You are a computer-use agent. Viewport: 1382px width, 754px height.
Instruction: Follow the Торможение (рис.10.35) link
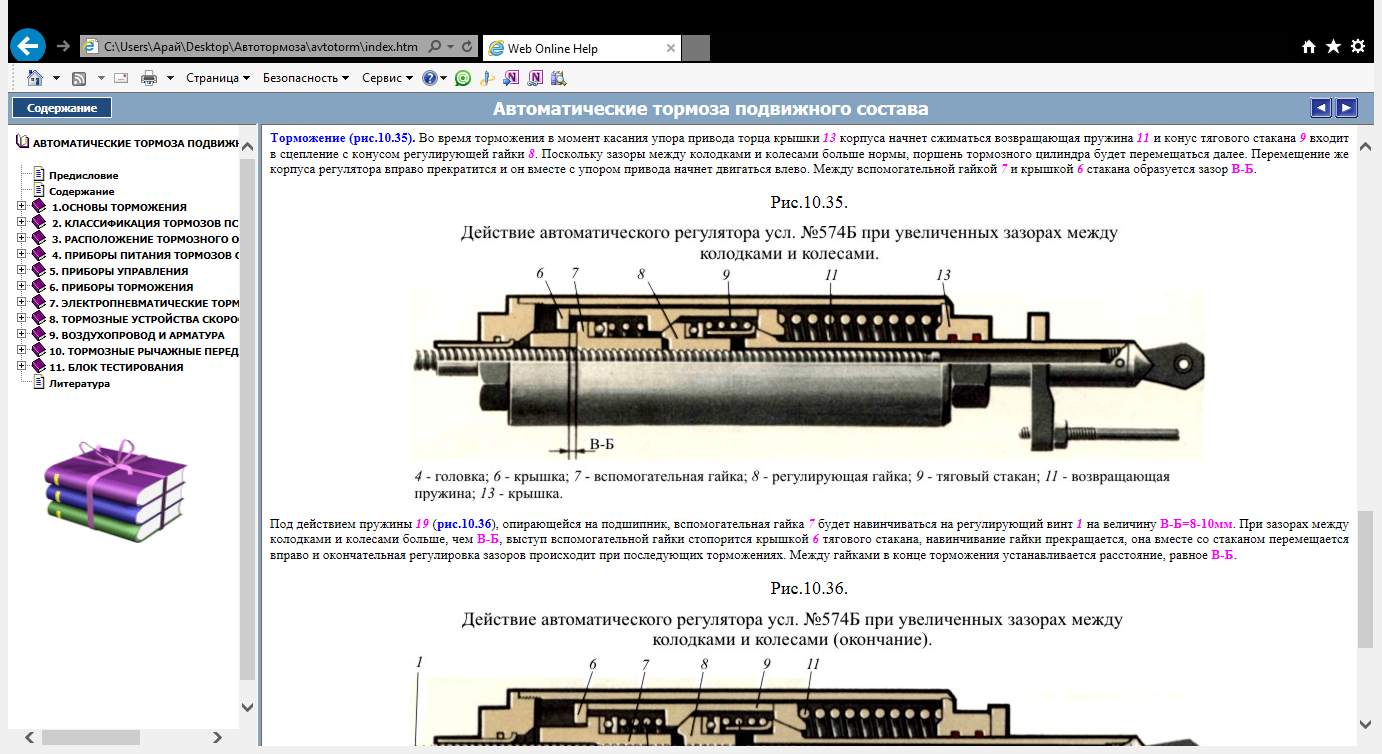click(342, 137)
